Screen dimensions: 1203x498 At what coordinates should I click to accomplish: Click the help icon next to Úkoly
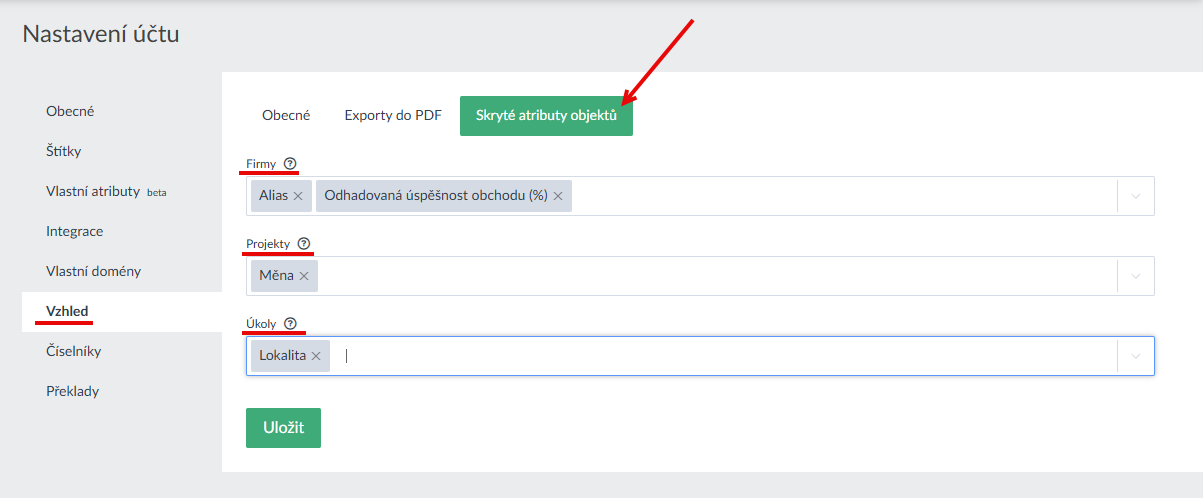coord(290,323)
